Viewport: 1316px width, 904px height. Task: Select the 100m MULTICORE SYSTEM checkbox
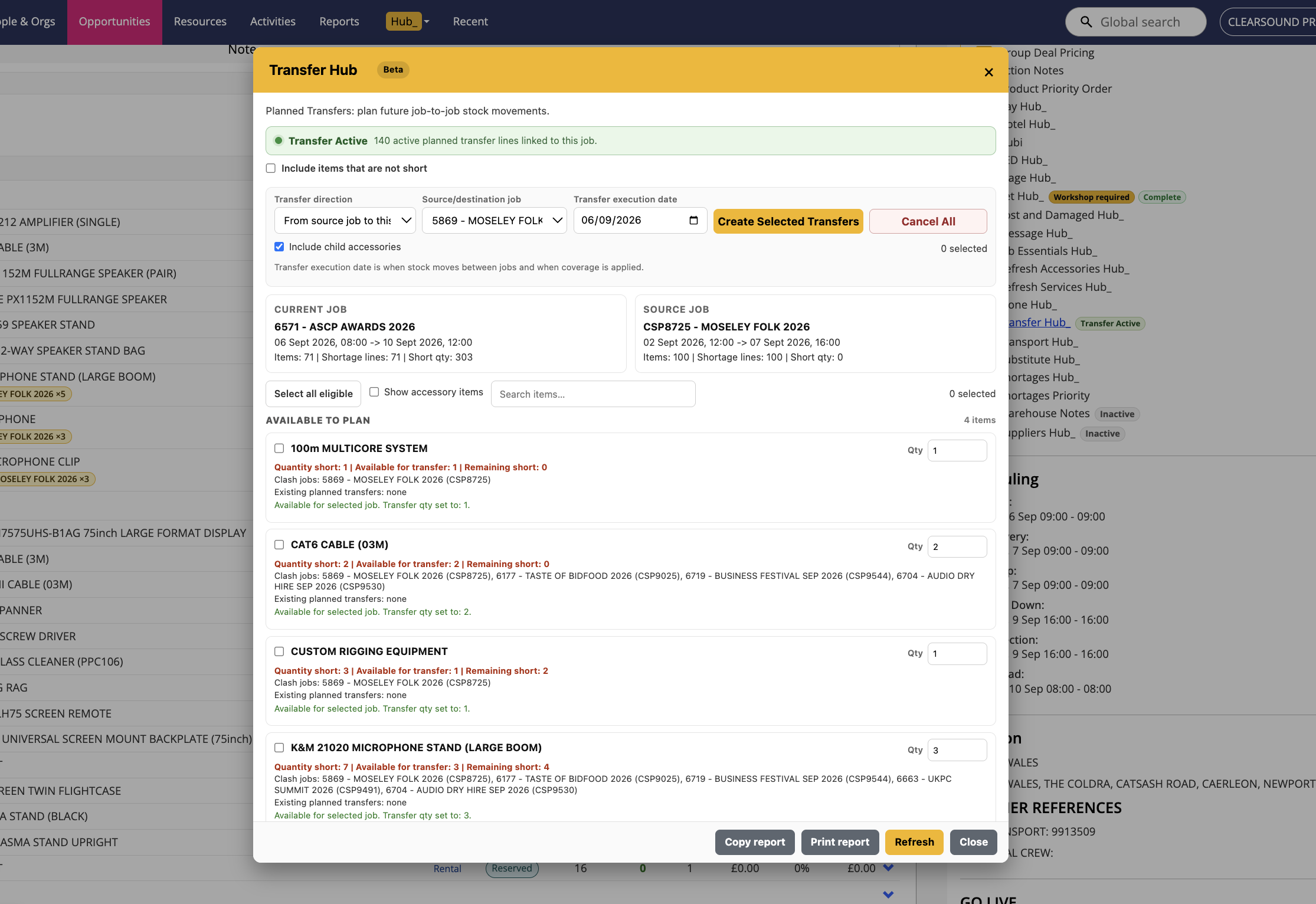tap(279, 448)
